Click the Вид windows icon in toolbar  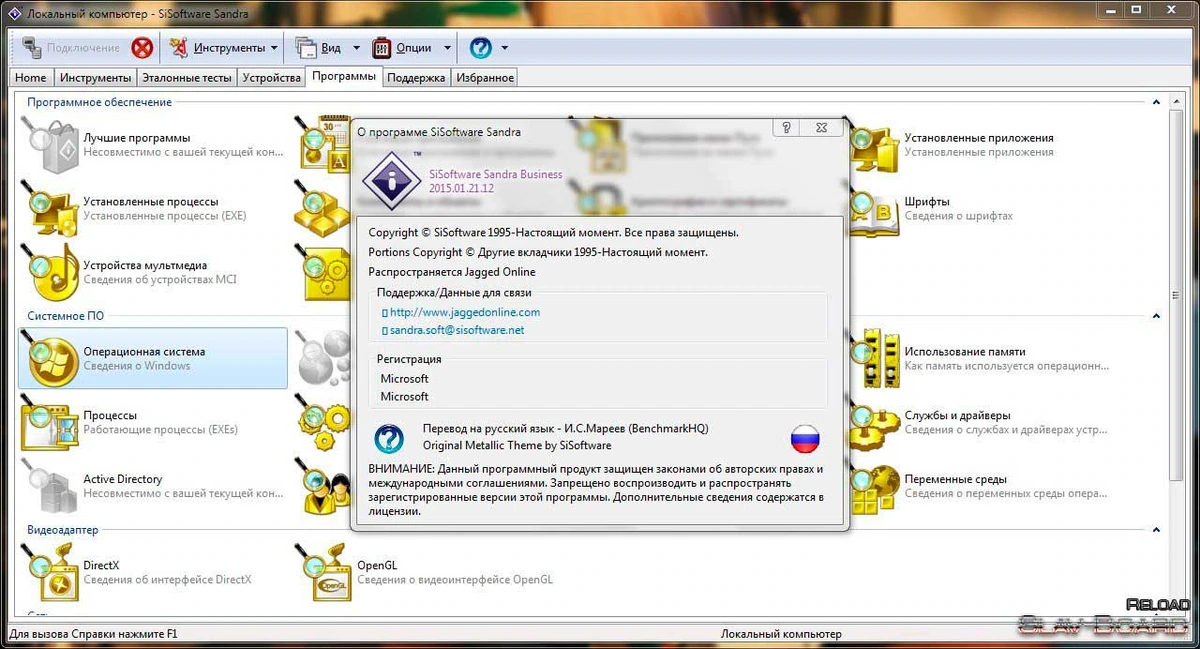[305, 47]
